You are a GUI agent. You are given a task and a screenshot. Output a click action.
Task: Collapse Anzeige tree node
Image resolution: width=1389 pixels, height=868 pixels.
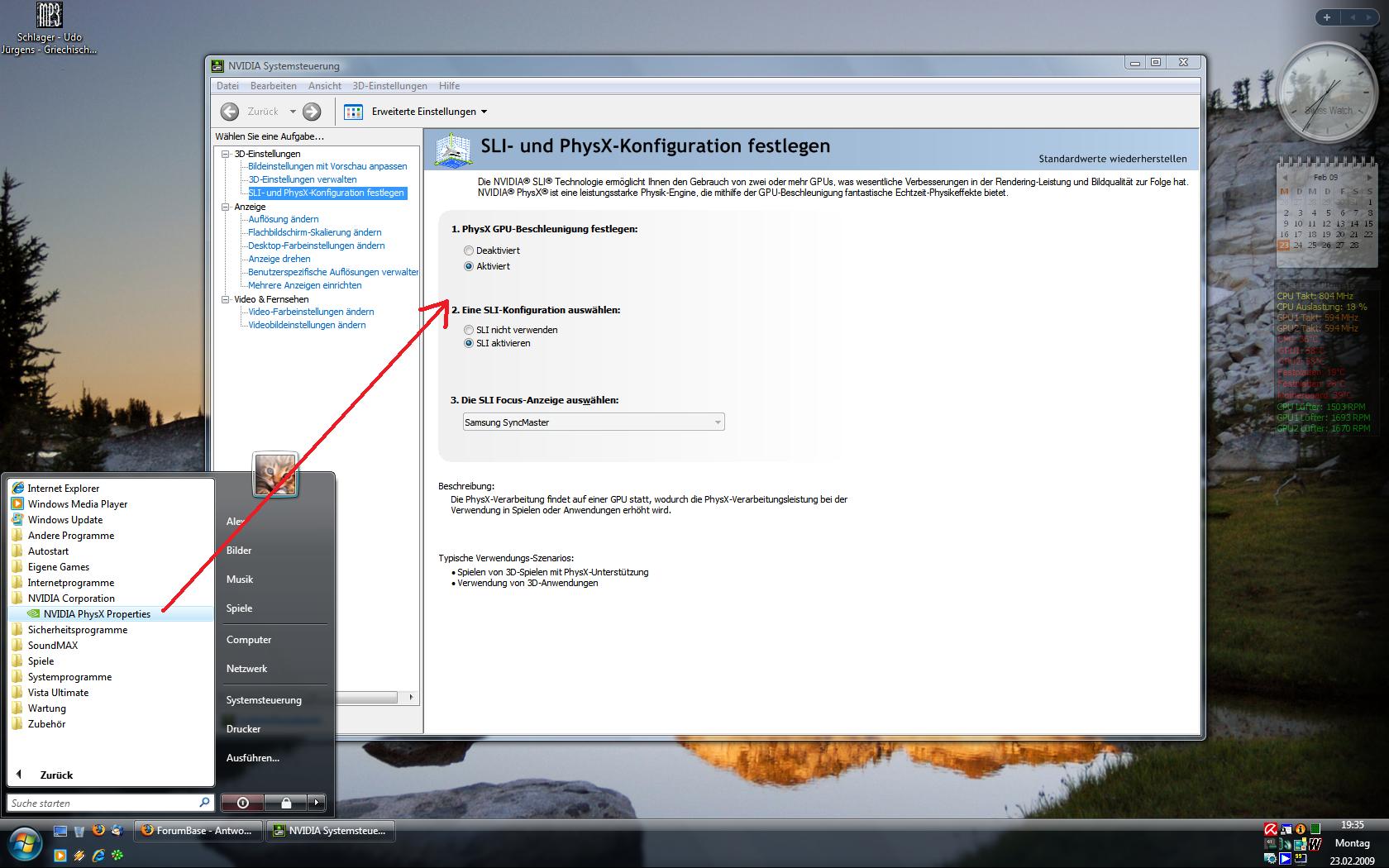[x=225, y=207]
